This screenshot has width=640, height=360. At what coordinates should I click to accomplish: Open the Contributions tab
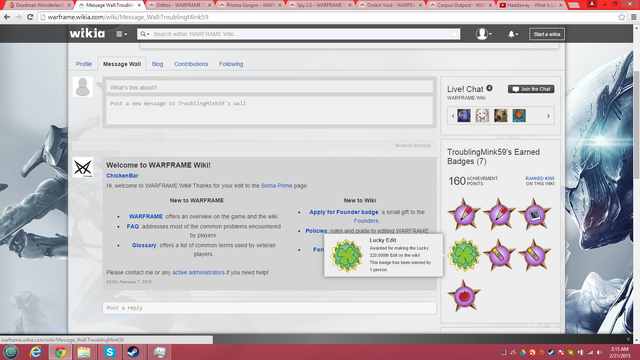click(191, 64)
